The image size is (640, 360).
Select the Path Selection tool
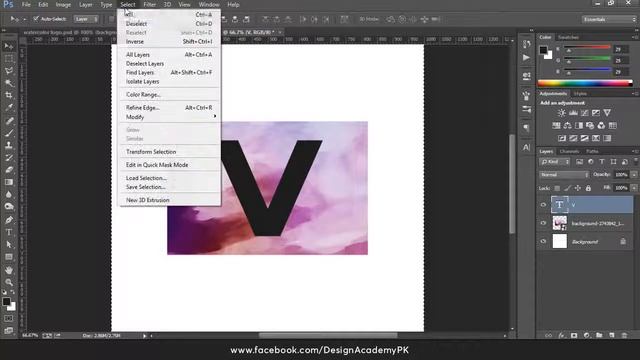(x=9, y=244)
